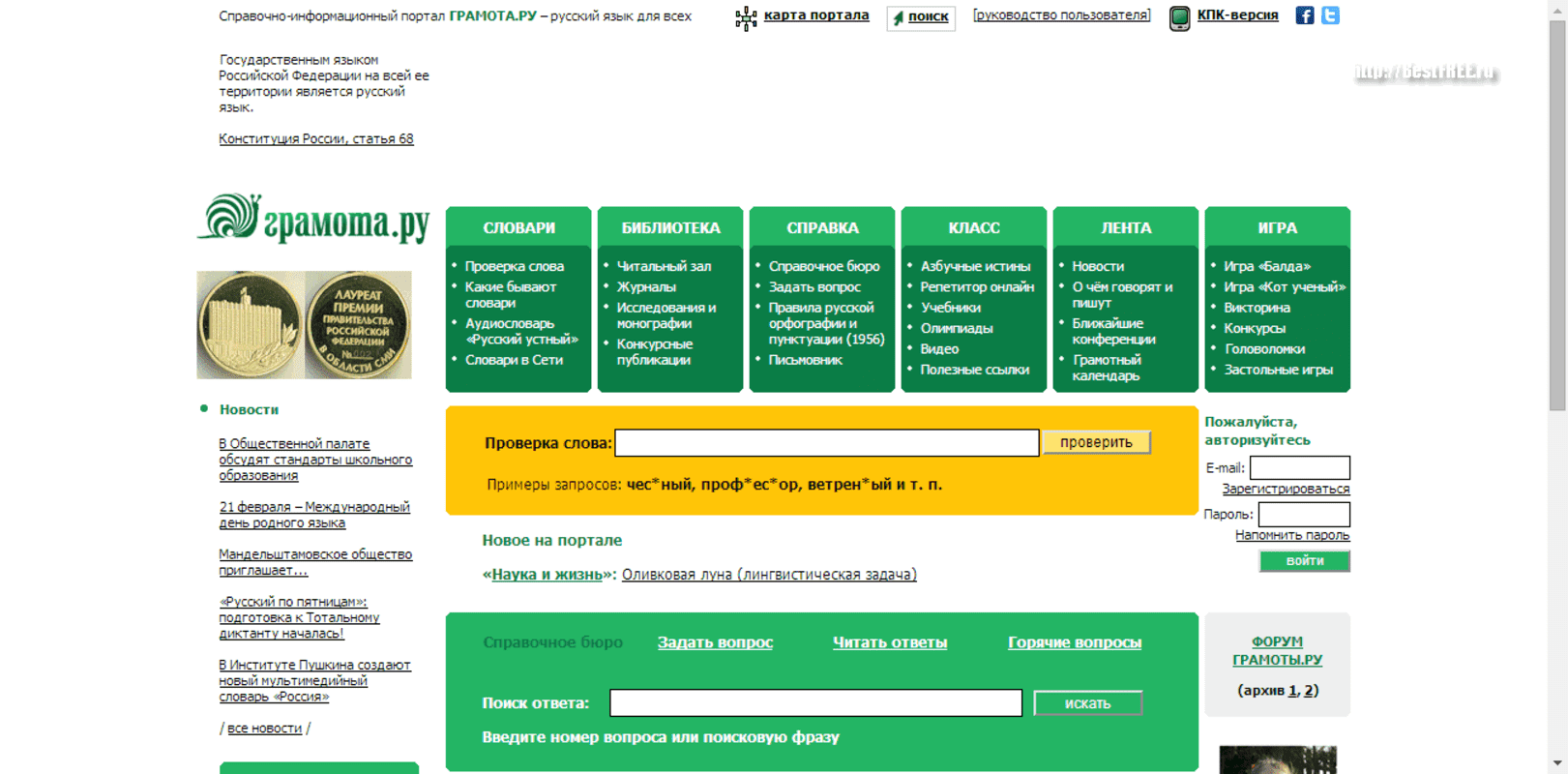The height and width of the screenshot is (774, 1568).
Task: Click the искать button
Action: [x=1088, y=703]
